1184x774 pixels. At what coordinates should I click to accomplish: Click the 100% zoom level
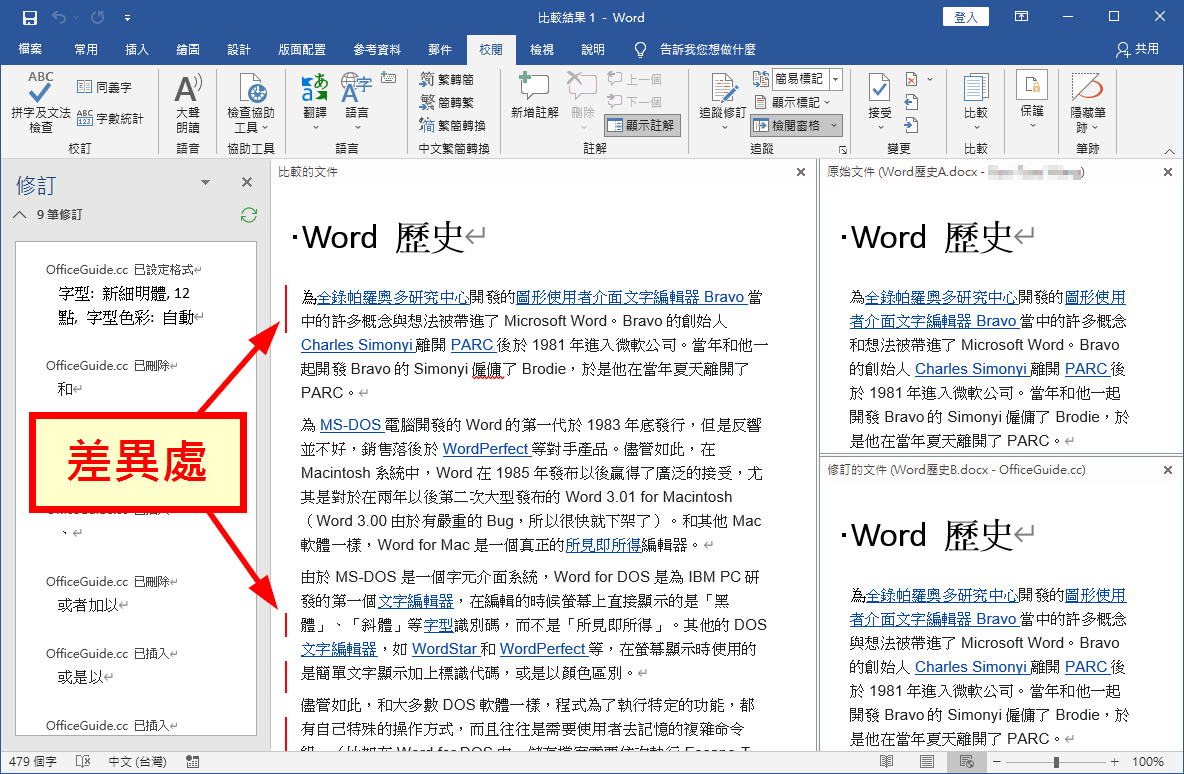point(1148,762)
